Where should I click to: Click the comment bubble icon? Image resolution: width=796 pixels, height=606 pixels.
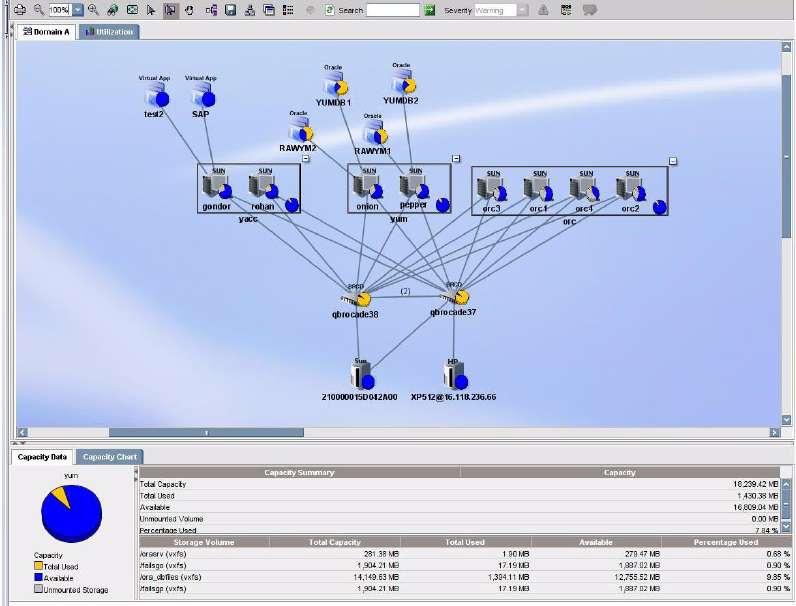(x=589, y=10)
